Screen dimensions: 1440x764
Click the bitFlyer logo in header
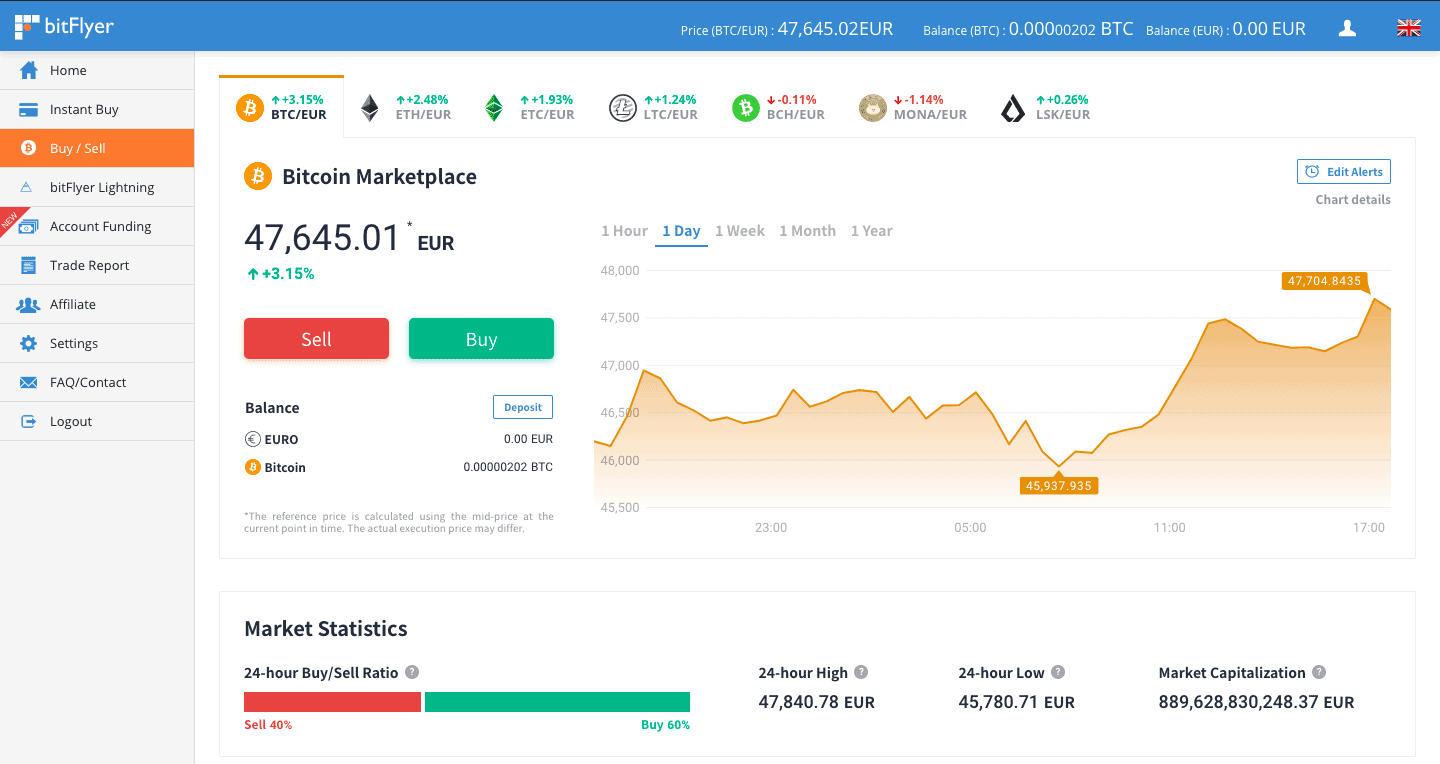tap(64, 26)
